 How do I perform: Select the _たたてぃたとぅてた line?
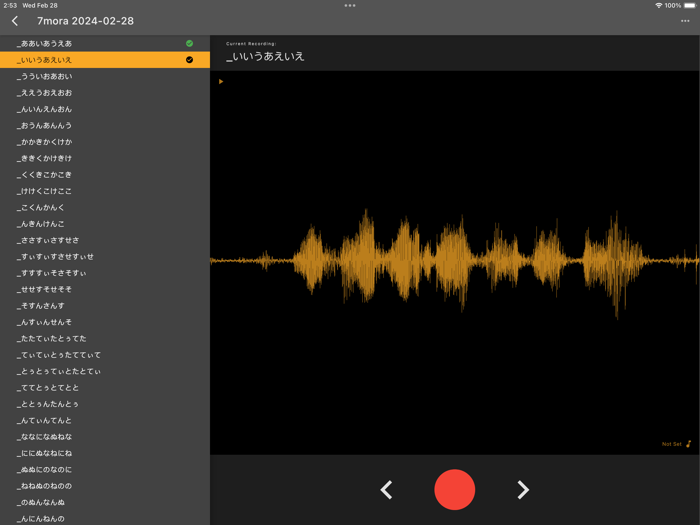pos(105,338)
